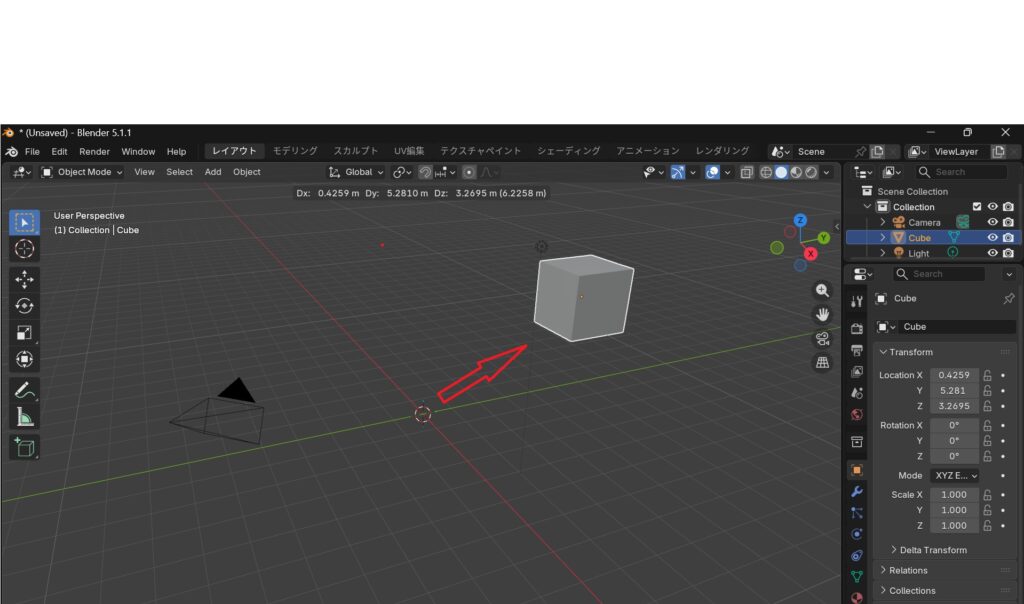
Task: Click the Add menu in the viewport header
Action: 213,172
